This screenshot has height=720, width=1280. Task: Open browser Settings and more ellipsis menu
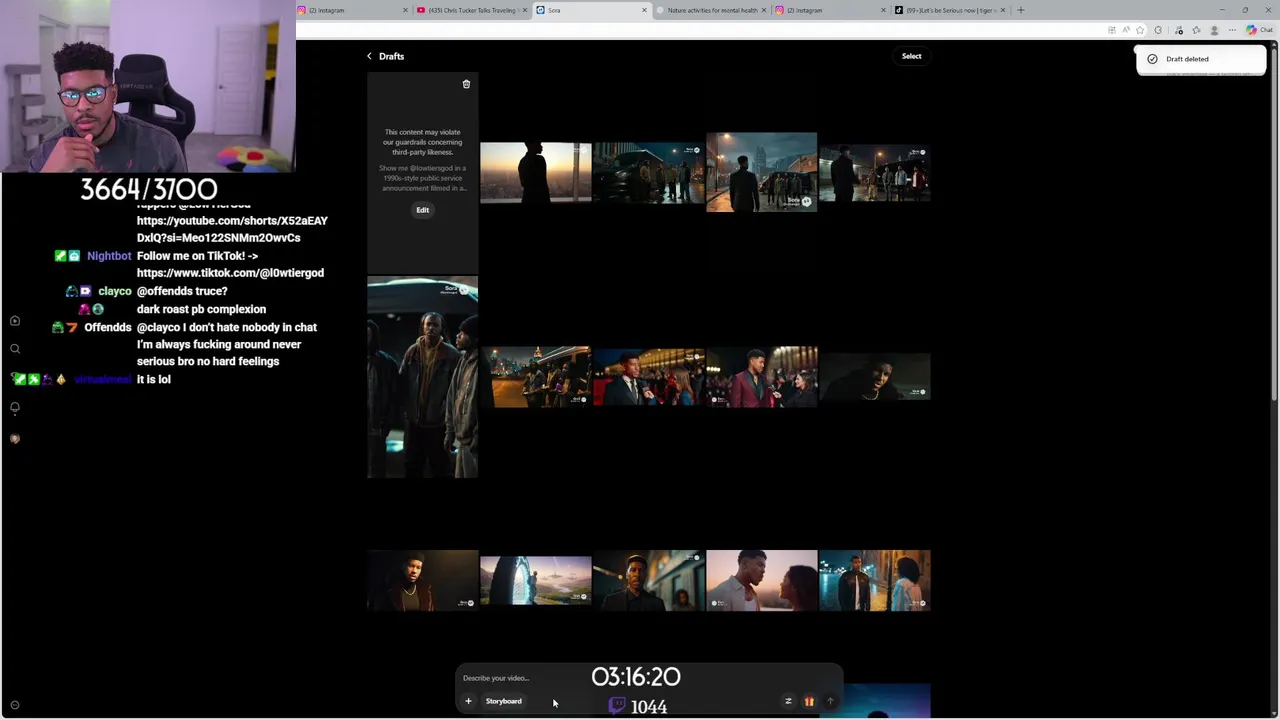pyautogui.click(x=1232, y=30)
